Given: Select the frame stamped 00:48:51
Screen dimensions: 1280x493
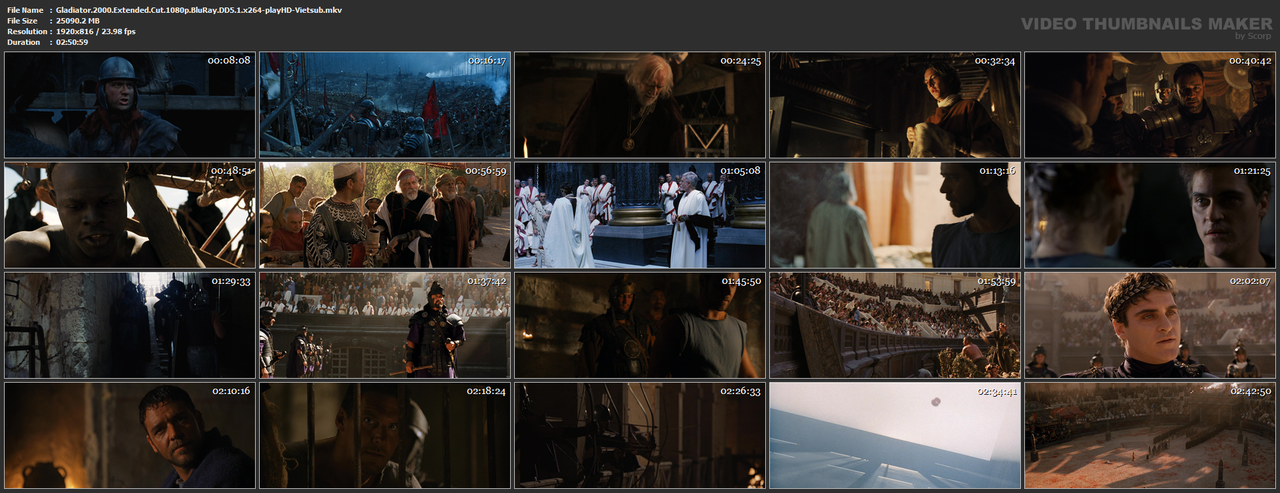Looking at the screenshot, I should click(x=130, y=215).
